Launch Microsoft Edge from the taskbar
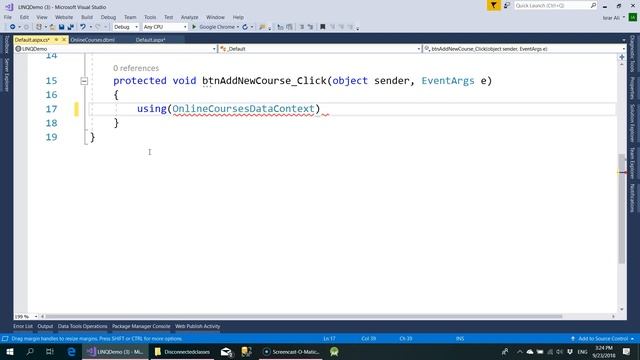Image resolution: width=640 pixels, height=360 pixels. (x=71, y=351)
